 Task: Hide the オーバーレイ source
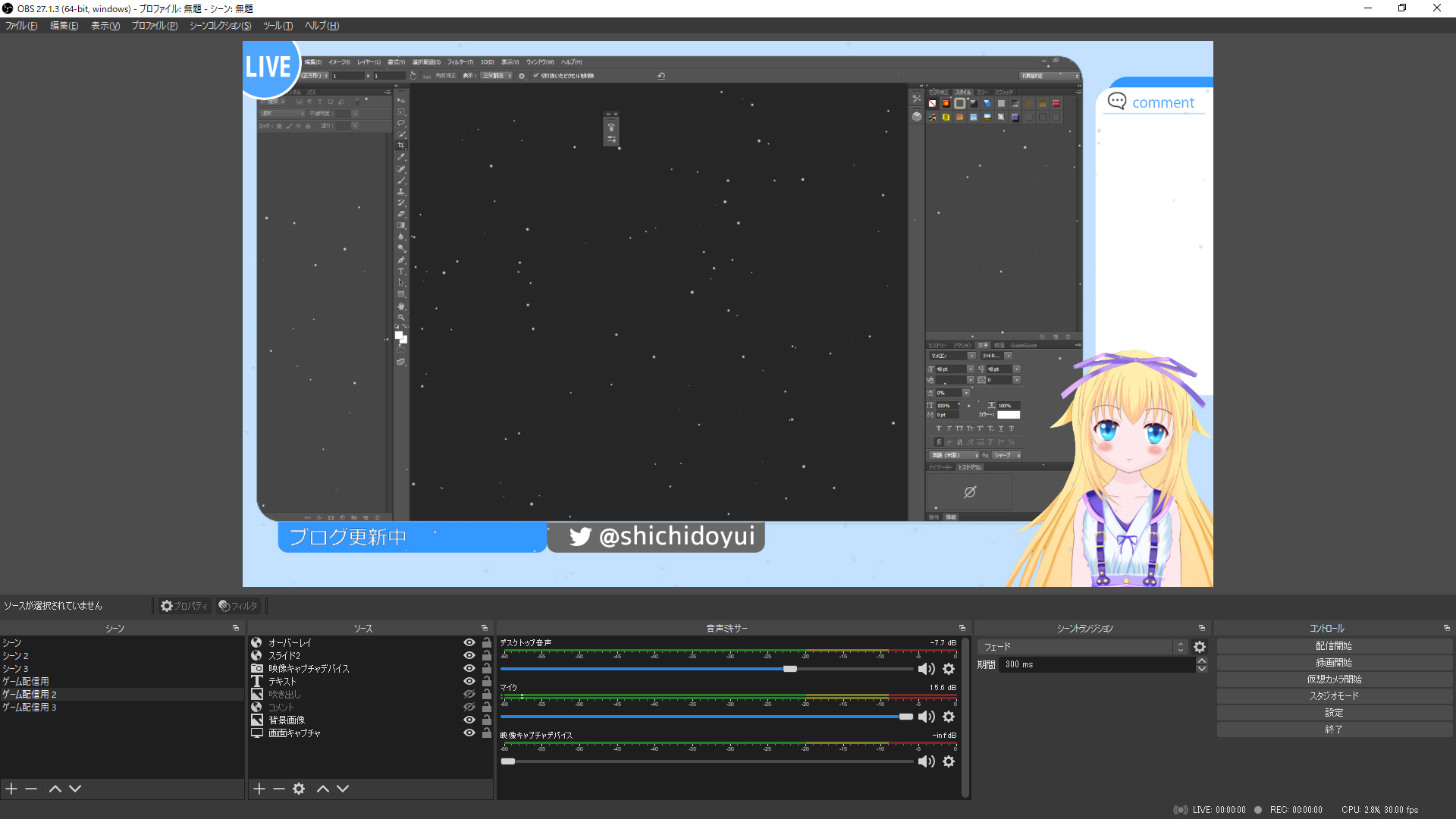click(469, 642)
